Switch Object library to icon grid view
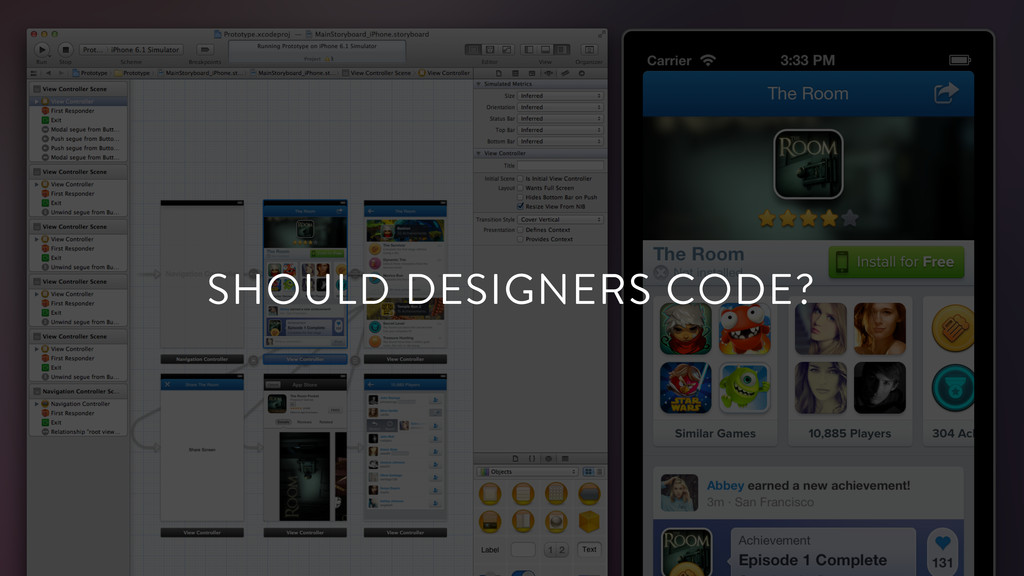The width and height of the screenshot is (1024, 576). coord(588,472)
